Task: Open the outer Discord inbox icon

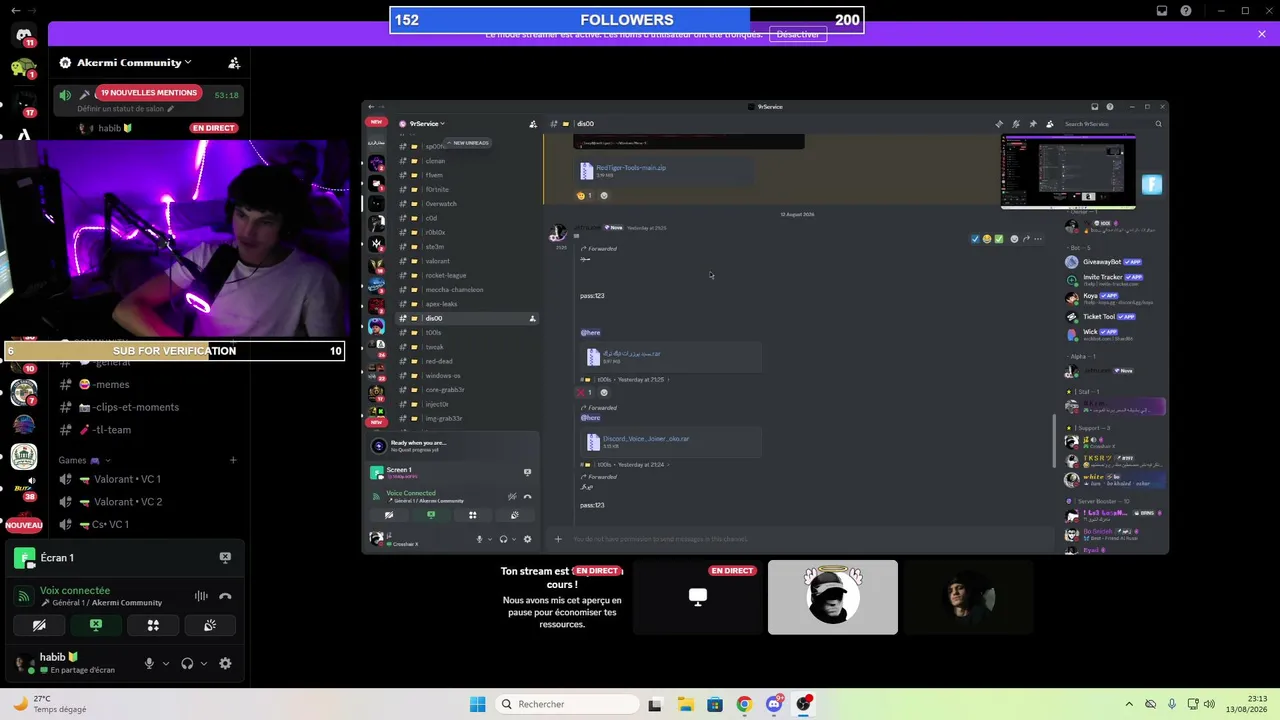Action: 1162,11
